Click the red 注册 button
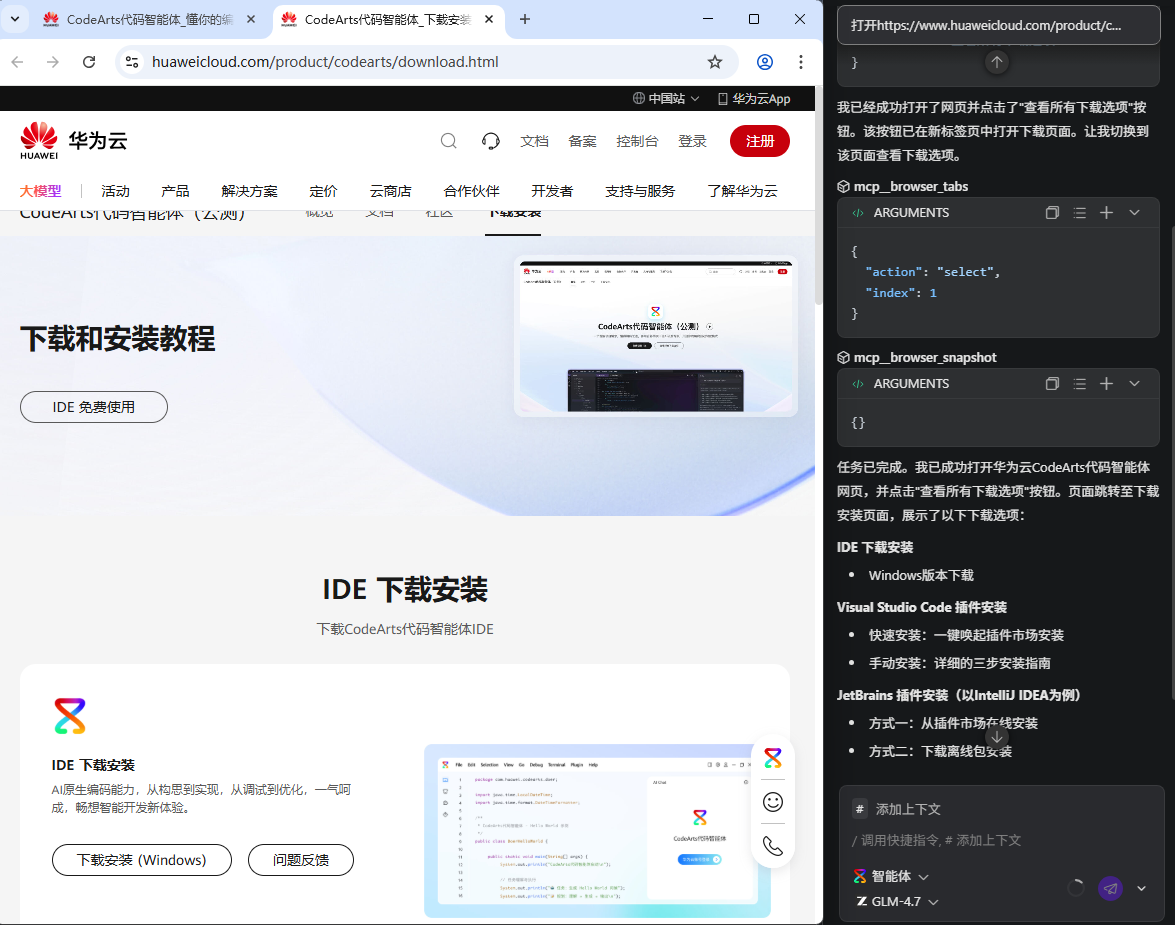The height and width of the screenshot is (925, 1175). click(x=759, y=141)
